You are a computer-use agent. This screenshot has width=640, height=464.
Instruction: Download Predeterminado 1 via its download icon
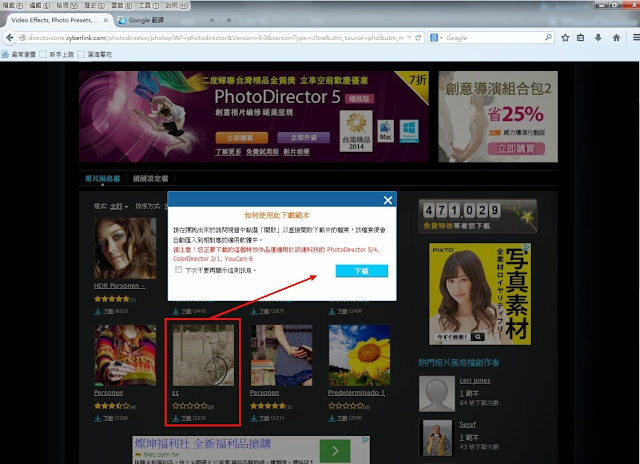coord(332,418)
